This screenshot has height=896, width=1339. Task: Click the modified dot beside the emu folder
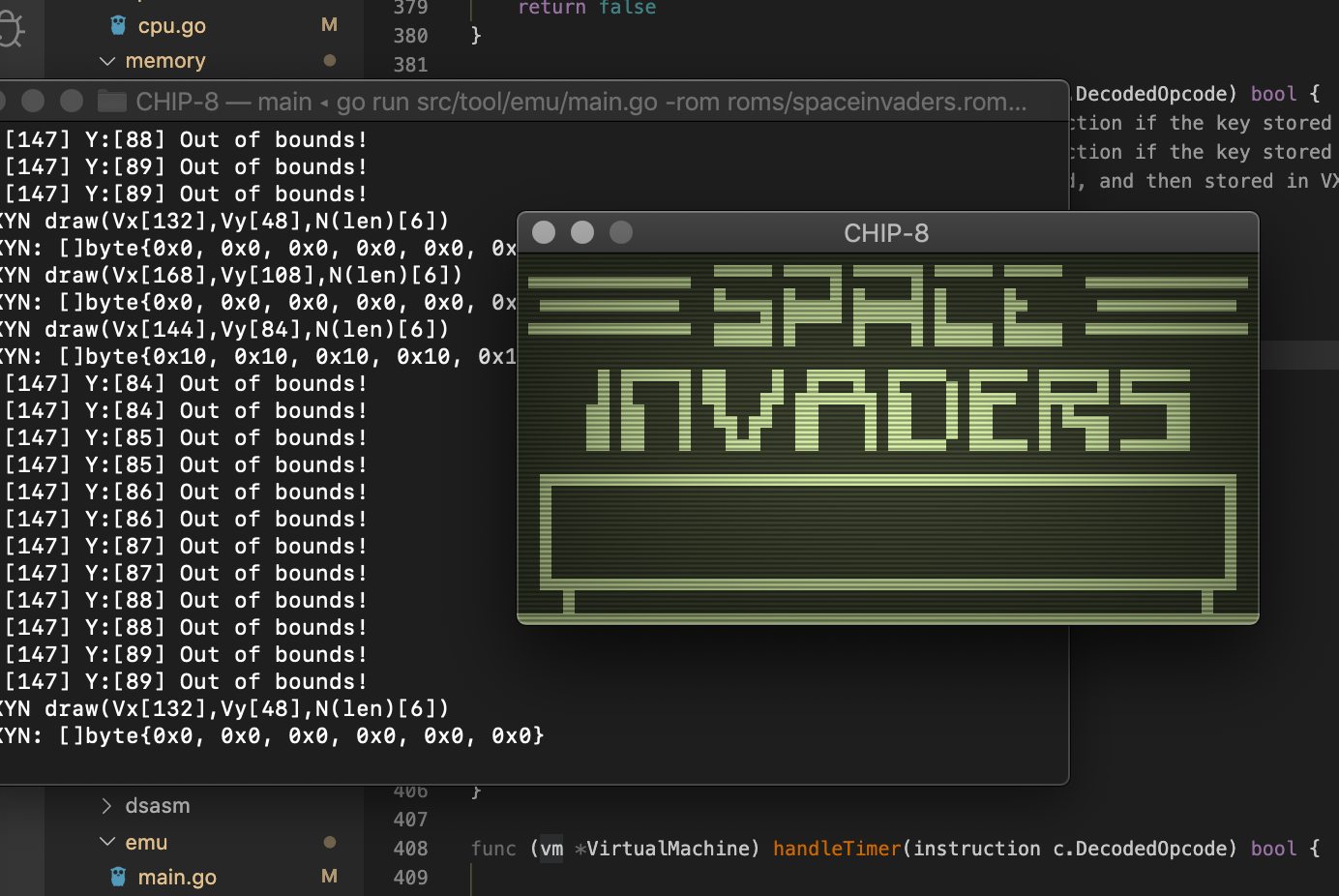[x=329, y=842]
